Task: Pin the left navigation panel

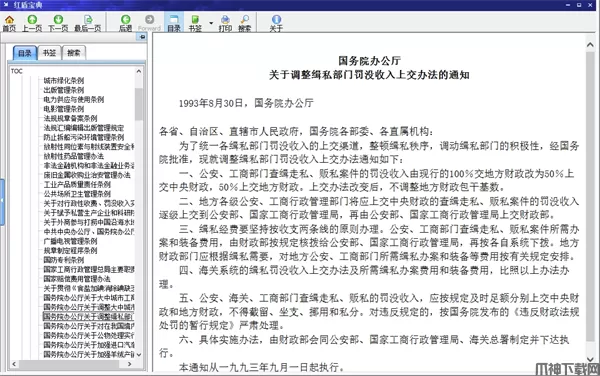Action: click(142, 37)
